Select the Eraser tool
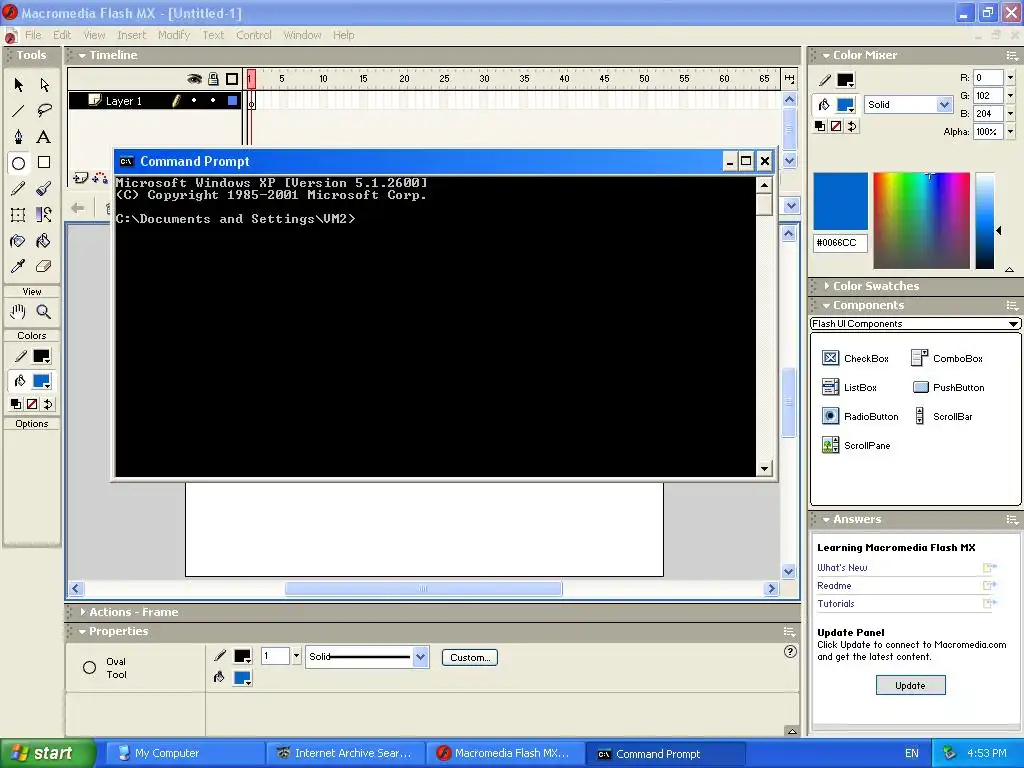Viewport: 1024px width, 768px height. pos(44,266)
